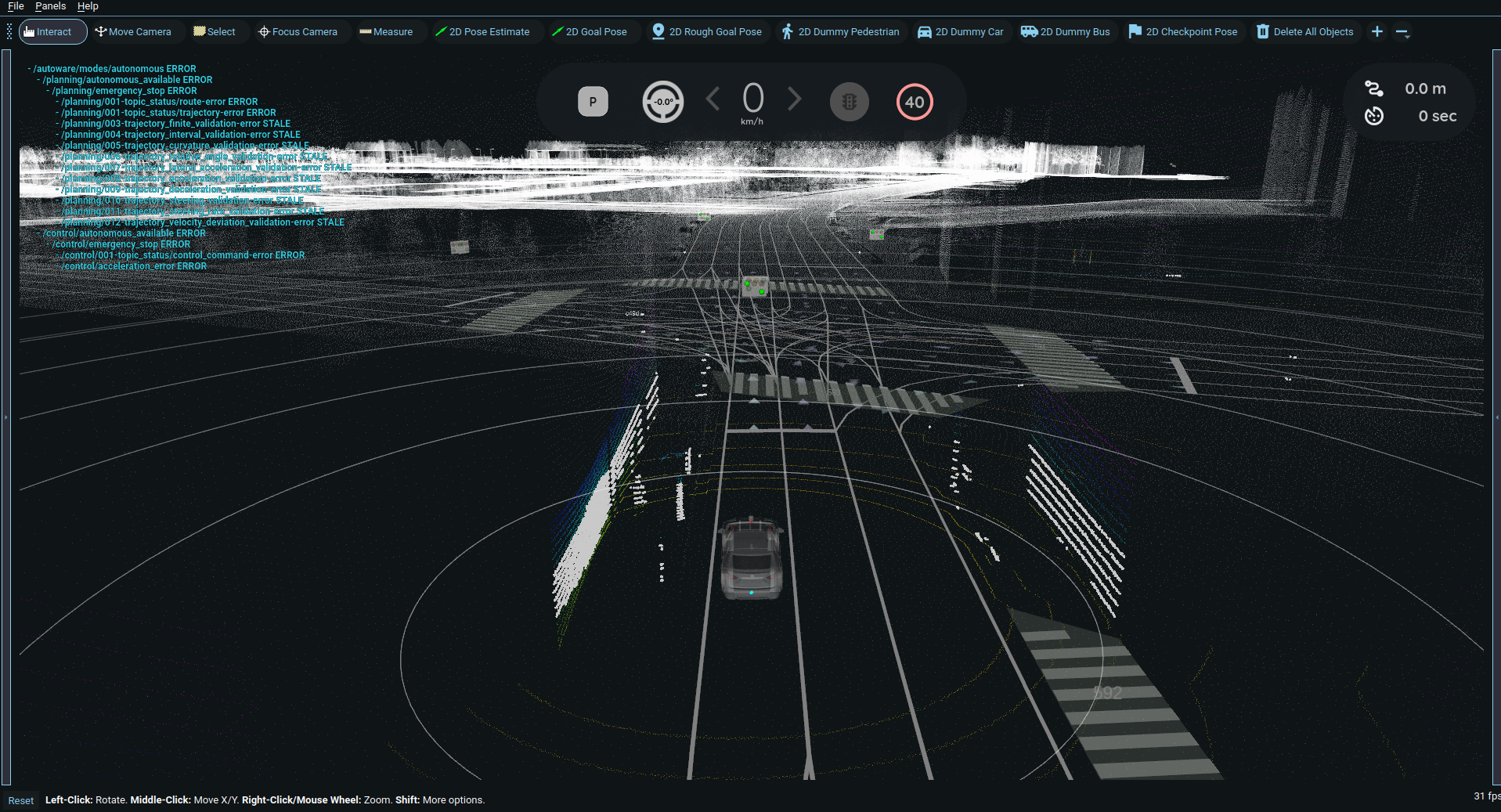Spawn a 2D Dummy Car
The width and height of the screenshot is (1501, 812).
[961, 31]
